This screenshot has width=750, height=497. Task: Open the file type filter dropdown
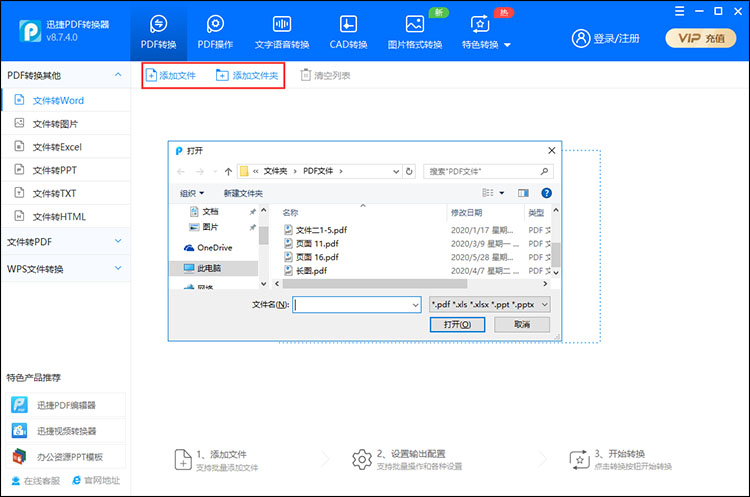point(489,304)
